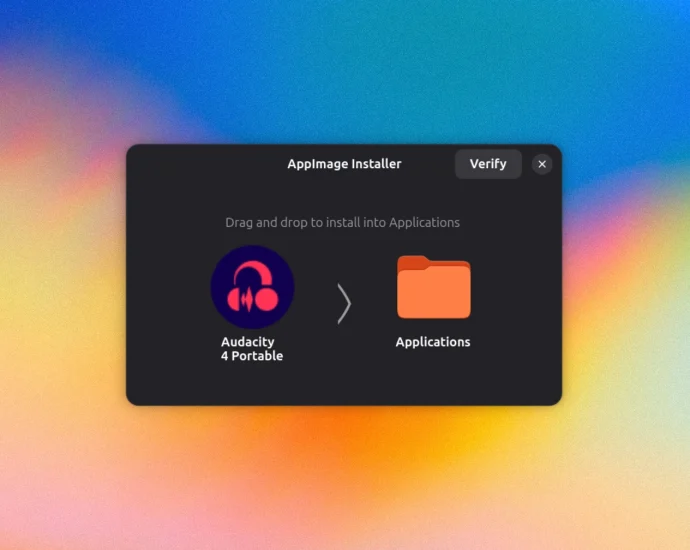Close the AppImage Installer dialog
690x550 pixels.
pyautogui.click(x=542, y=164)
